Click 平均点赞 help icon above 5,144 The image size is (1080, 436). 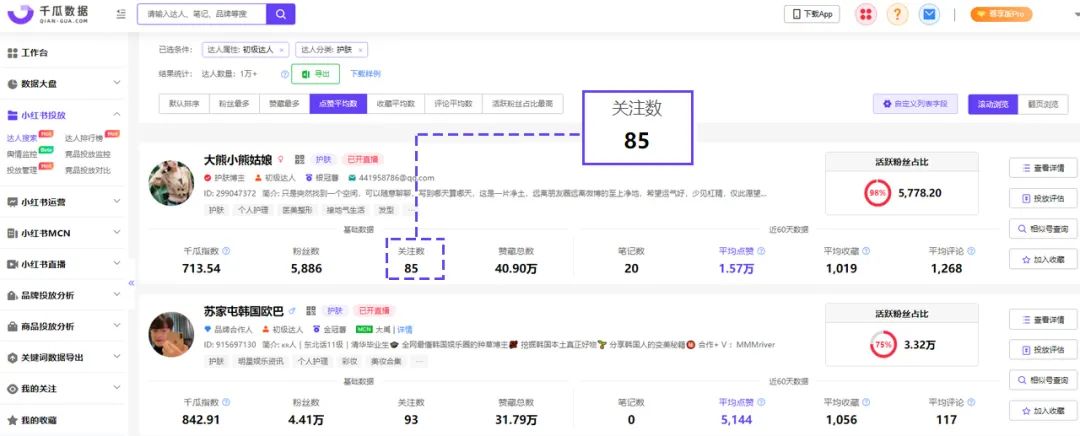coord(760,402)
